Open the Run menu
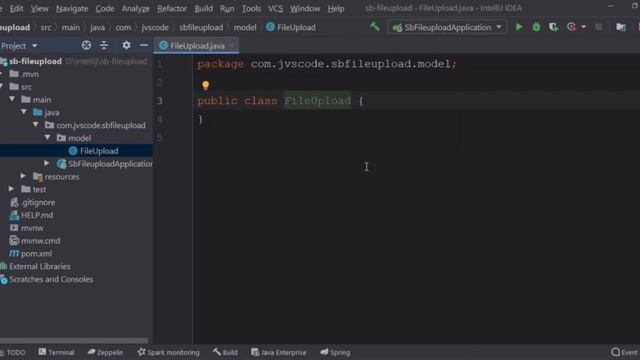Viewport: 640px width, 360px height. click(227, 9)
